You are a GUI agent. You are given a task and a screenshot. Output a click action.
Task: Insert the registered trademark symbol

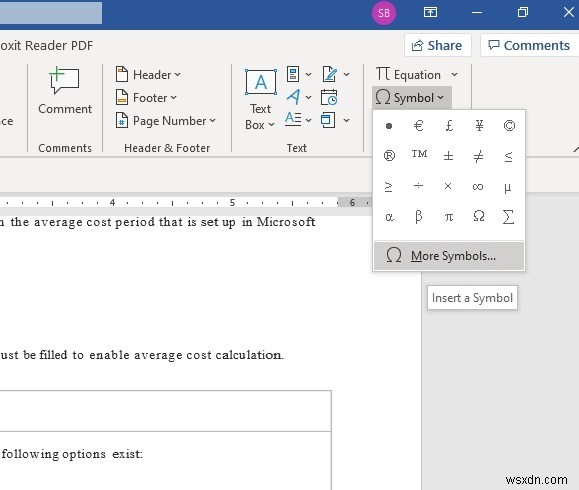(x=388, y=156)
